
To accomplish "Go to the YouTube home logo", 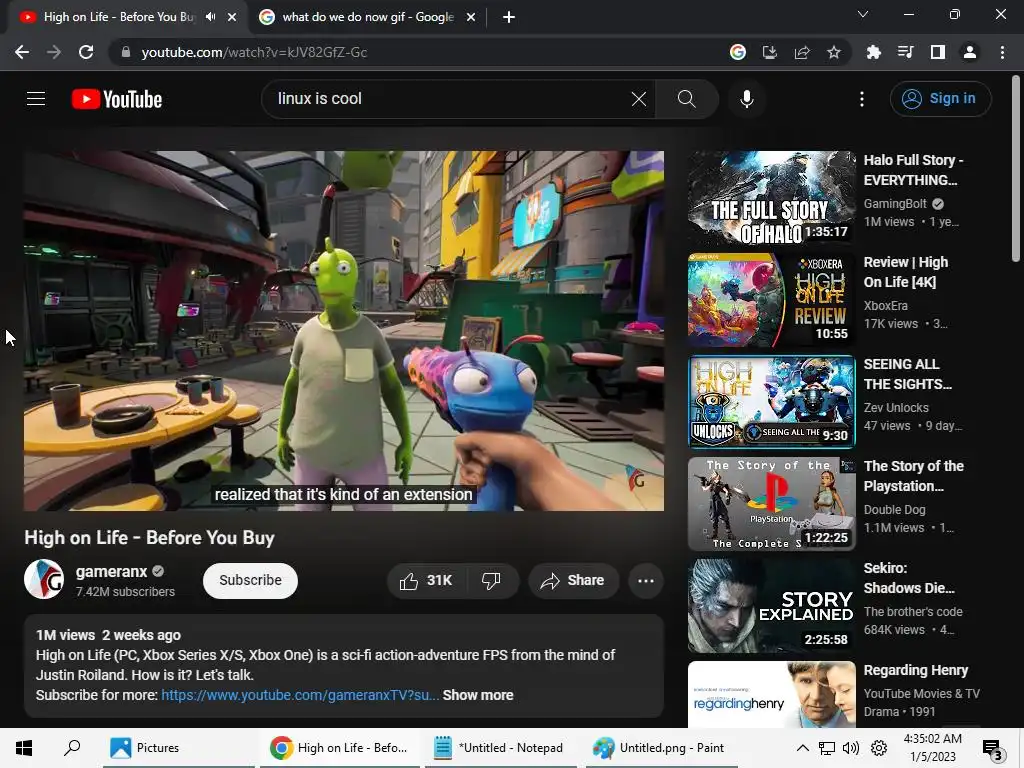I will point(117,99).
